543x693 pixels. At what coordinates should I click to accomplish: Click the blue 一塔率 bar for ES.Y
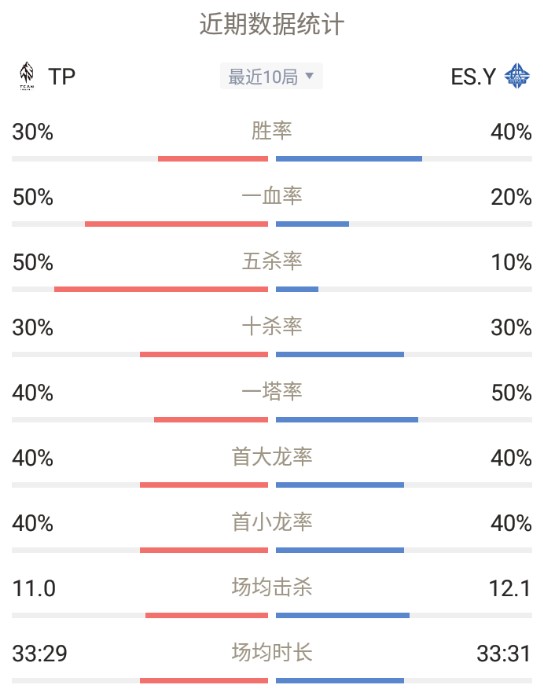(347, 420)
